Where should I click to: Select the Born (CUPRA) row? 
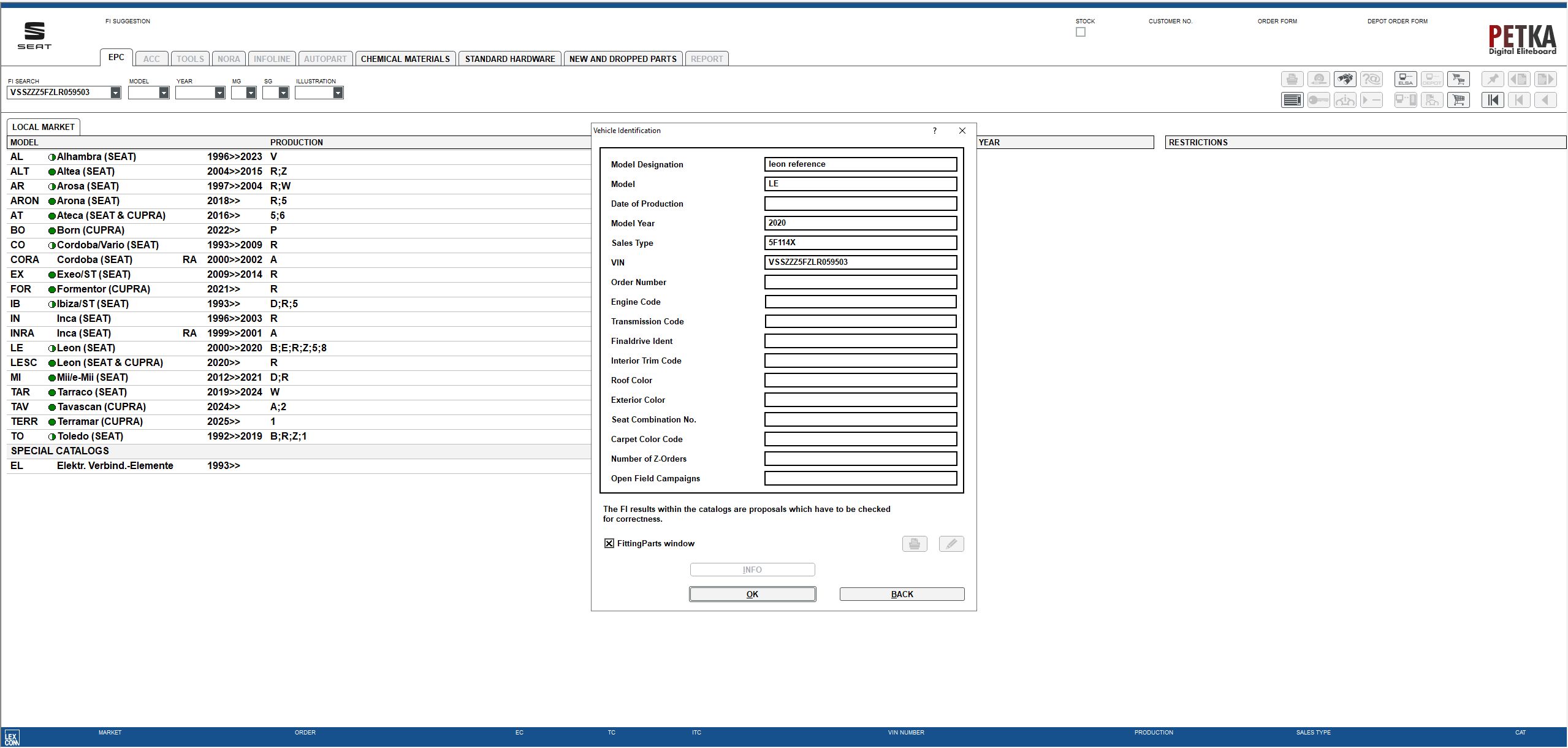tap(299, 230)
